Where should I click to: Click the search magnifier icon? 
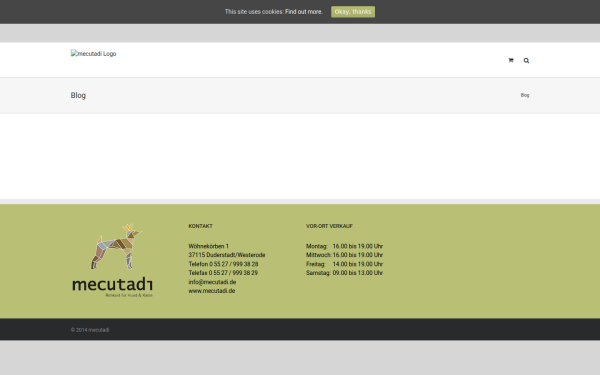[x=527, y=60]
